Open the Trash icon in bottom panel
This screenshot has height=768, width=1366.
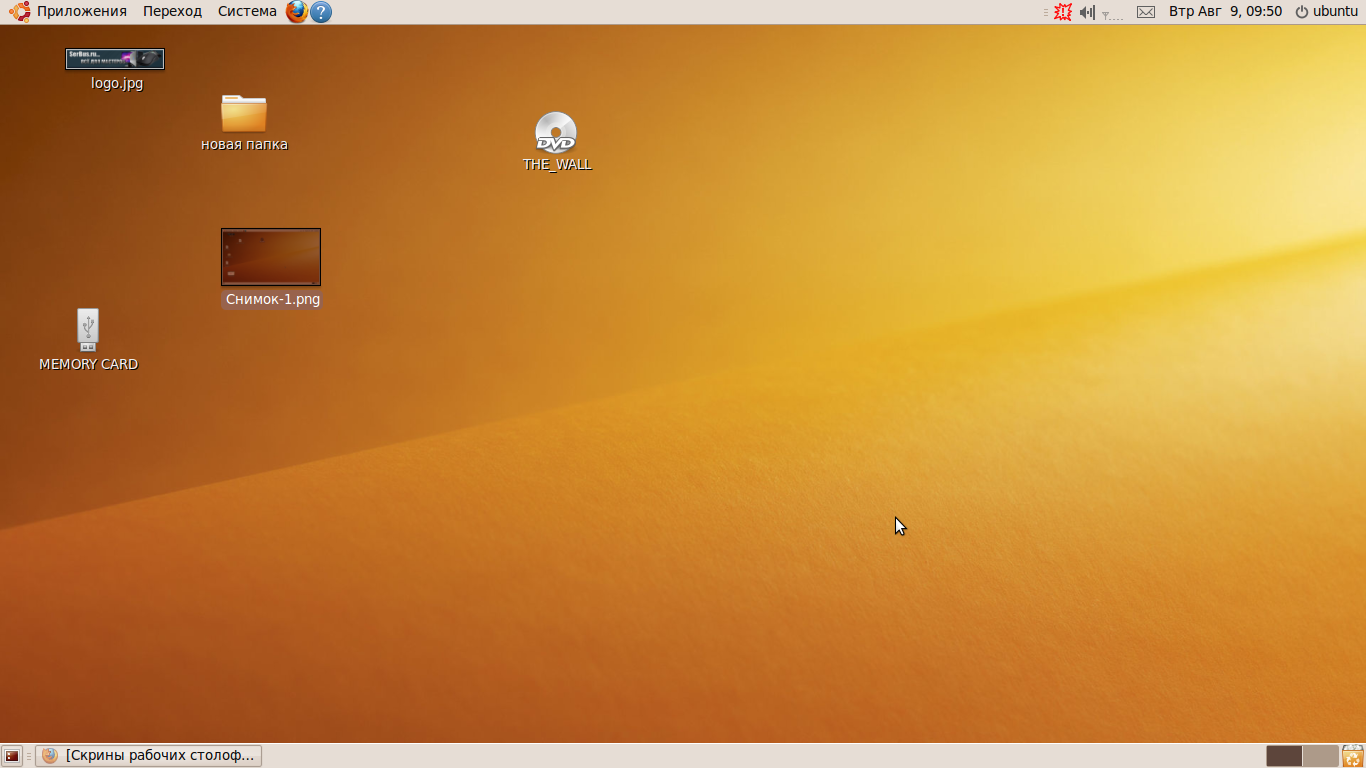pyautogui.click(x=1352, y=756)
